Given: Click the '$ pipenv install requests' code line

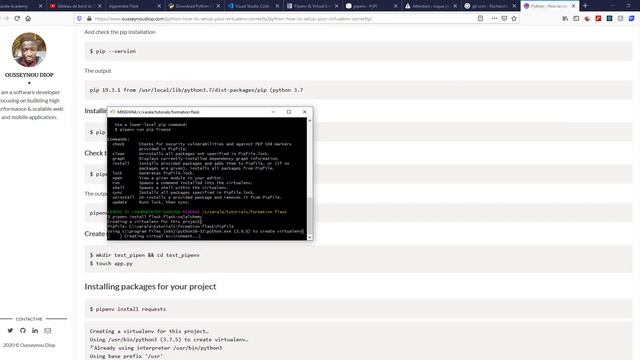Looking at the screenshot, I should coord(128,309).
